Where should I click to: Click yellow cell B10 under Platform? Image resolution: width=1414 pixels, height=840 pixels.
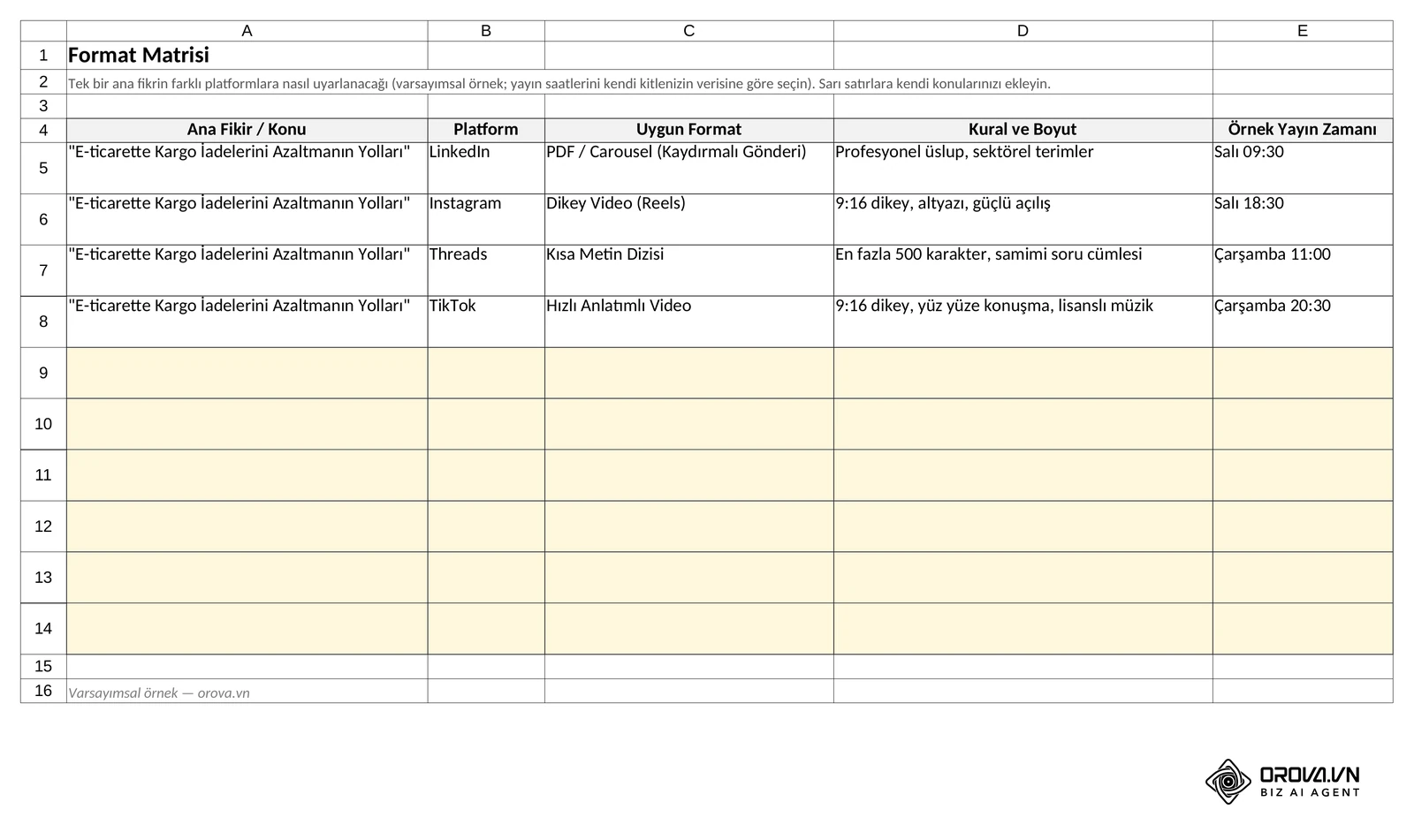486,424
